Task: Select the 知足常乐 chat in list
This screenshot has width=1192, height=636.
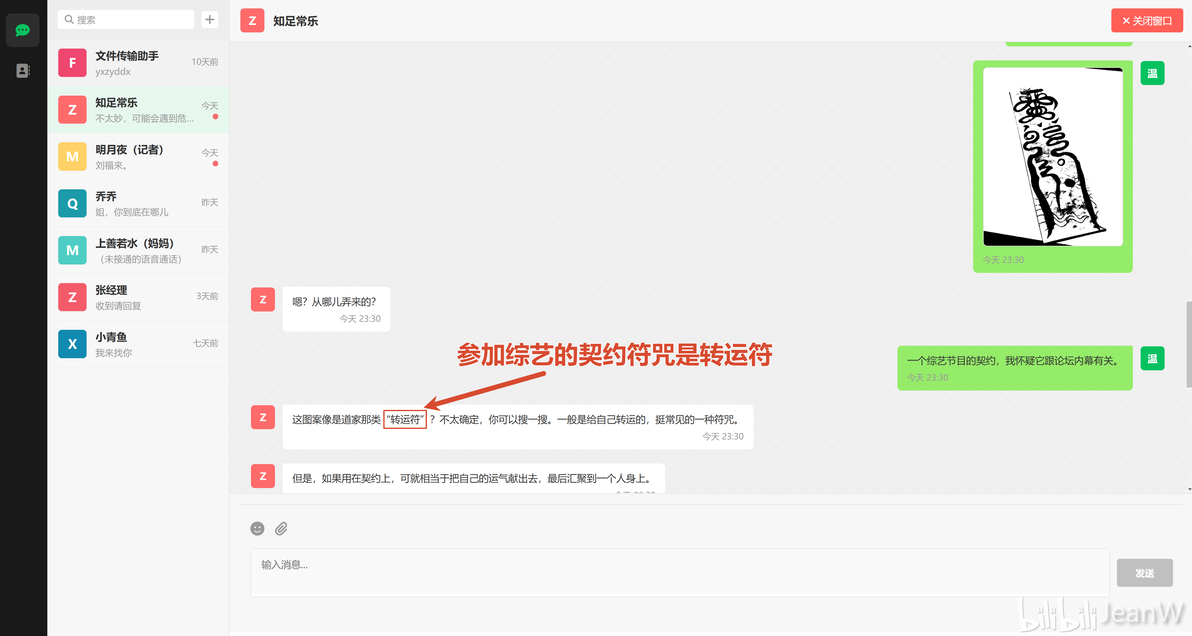Action: click(x=138, y=110)
